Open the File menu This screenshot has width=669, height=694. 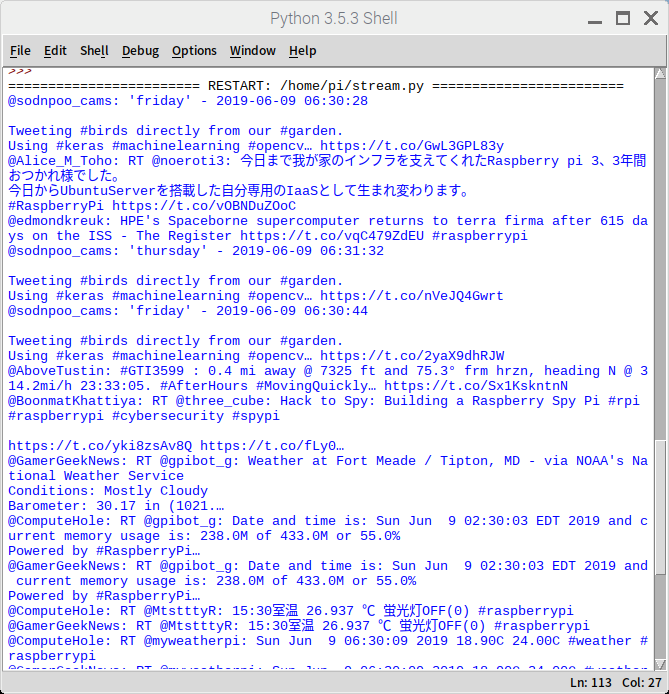point(20,51)
